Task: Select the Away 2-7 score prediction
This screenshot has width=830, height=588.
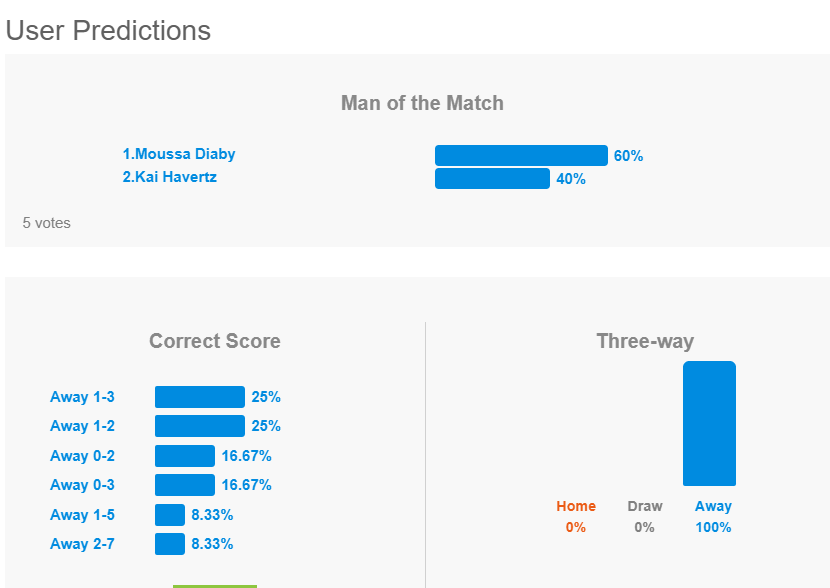Action: point(82,544)
